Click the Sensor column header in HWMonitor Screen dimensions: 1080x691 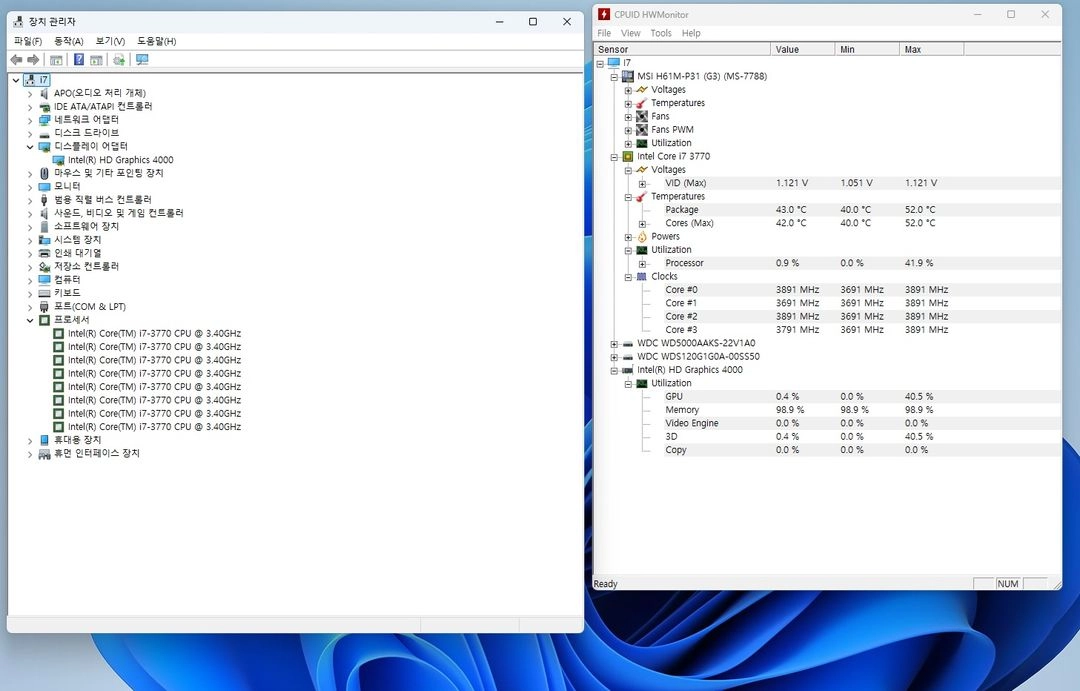[682, 50]
